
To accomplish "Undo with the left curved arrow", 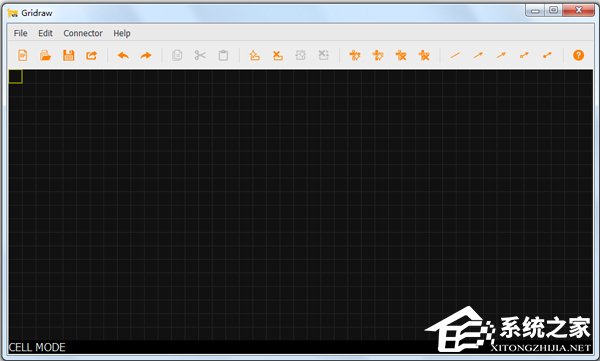I will [123, 56].
